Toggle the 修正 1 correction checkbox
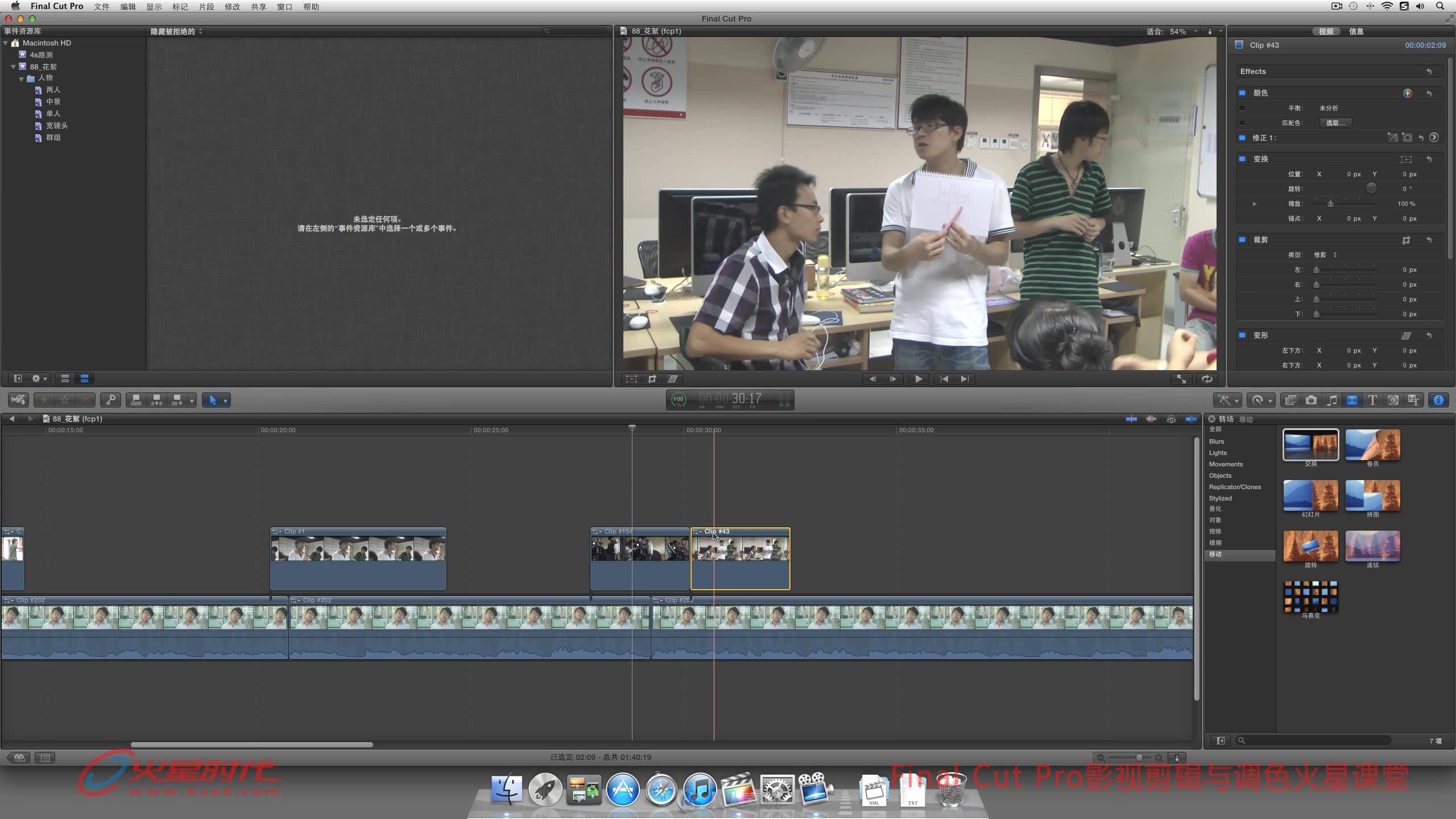1456x819 pixels. click(1242, 138)
